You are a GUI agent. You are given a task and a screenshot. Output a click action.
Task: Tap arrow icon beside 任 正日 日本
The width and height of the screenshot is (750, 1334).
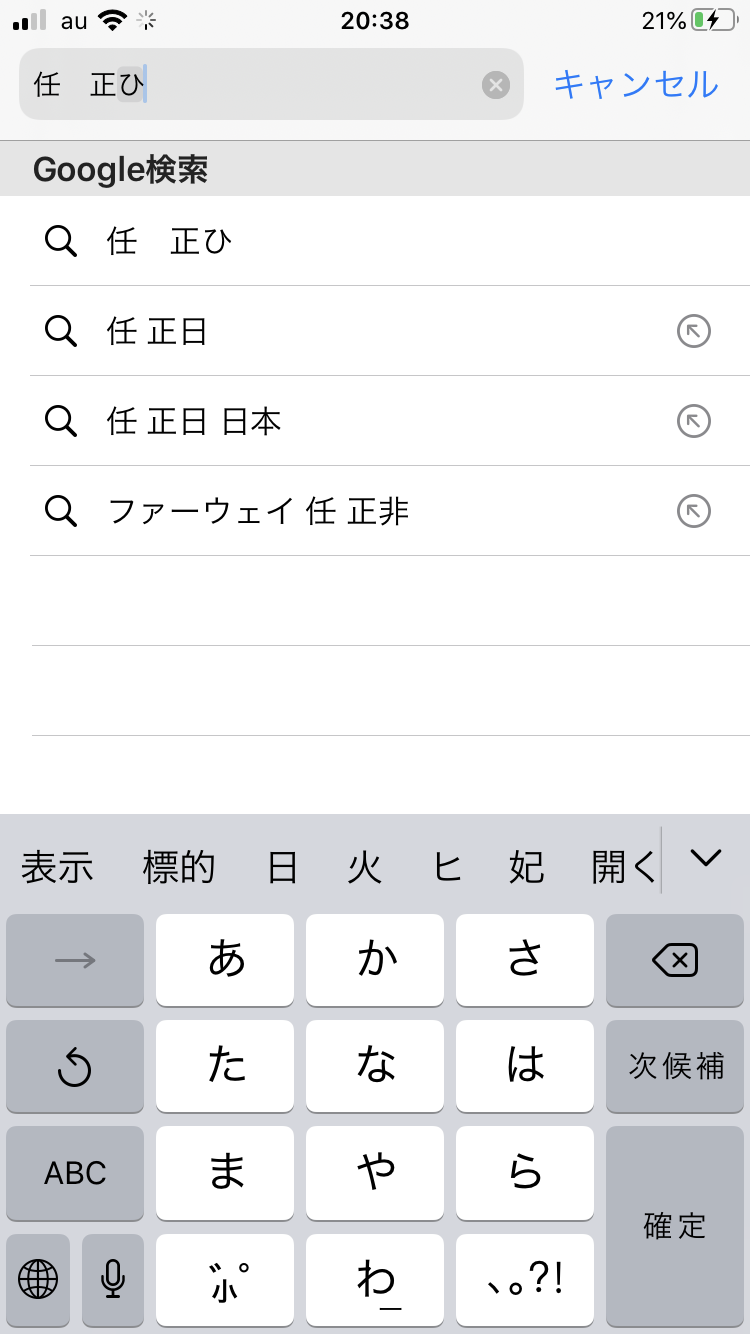tap(694, 421)
